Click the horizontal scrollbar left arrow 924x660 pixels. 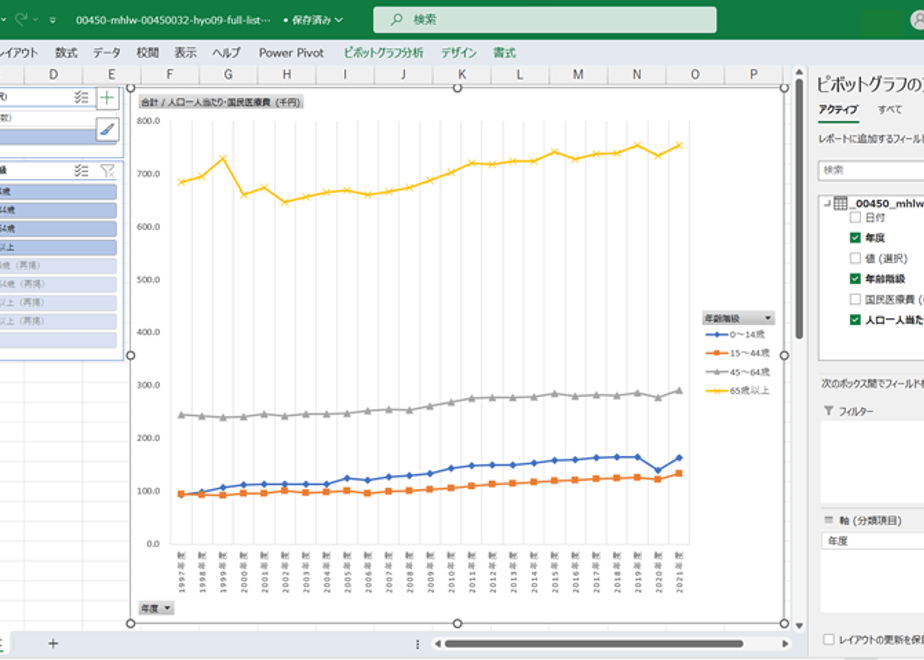[437, 644]
